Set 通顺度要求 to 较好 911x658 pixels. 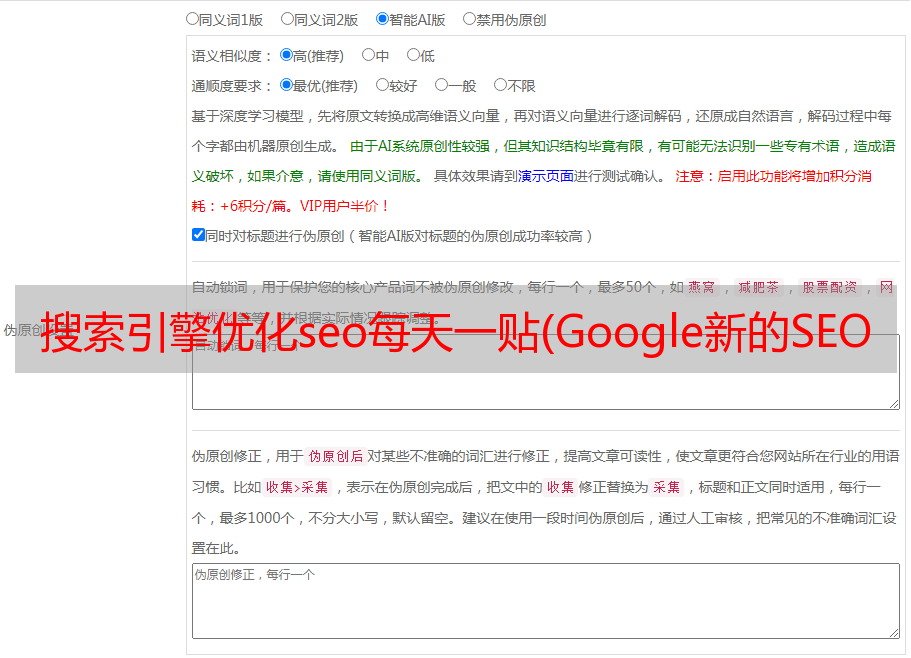point(382,85)
